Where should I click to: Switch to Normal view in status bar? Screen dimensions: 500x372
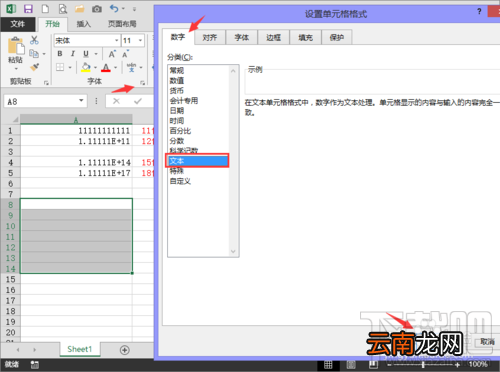coord(328,365)
